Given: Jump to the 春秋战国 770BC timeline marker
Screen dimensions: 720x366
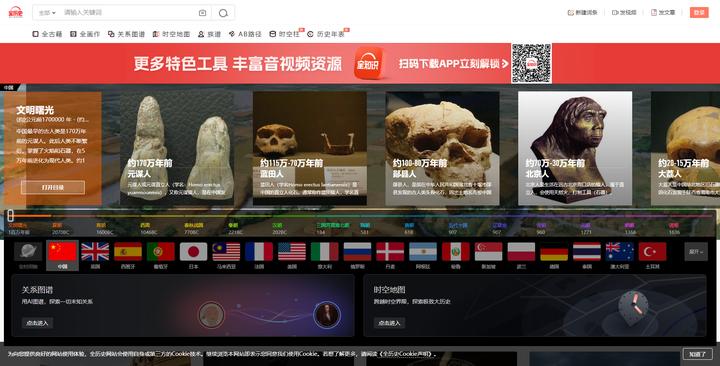Looking at the screenshot, I should (193, 229).
